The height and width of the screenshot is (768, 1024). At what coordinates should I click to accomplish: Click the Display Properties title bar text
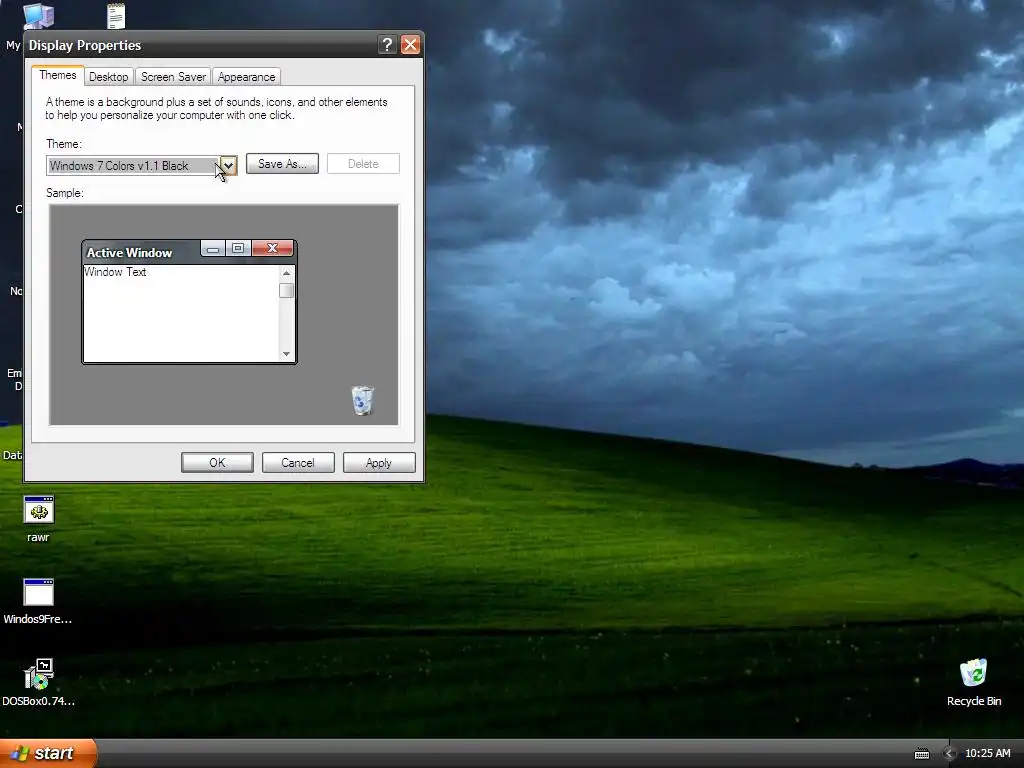(x=85, y=45)
